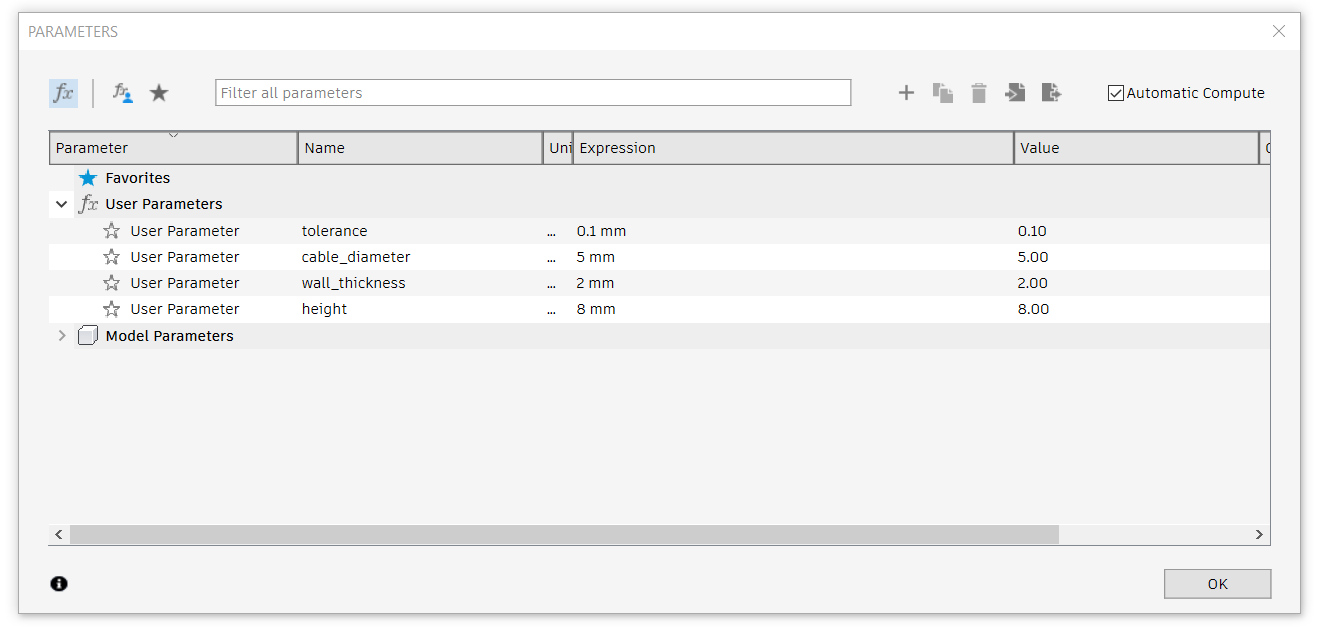Click the 2 mm expression cell
Screen dimensions: 1323x638
793,283
